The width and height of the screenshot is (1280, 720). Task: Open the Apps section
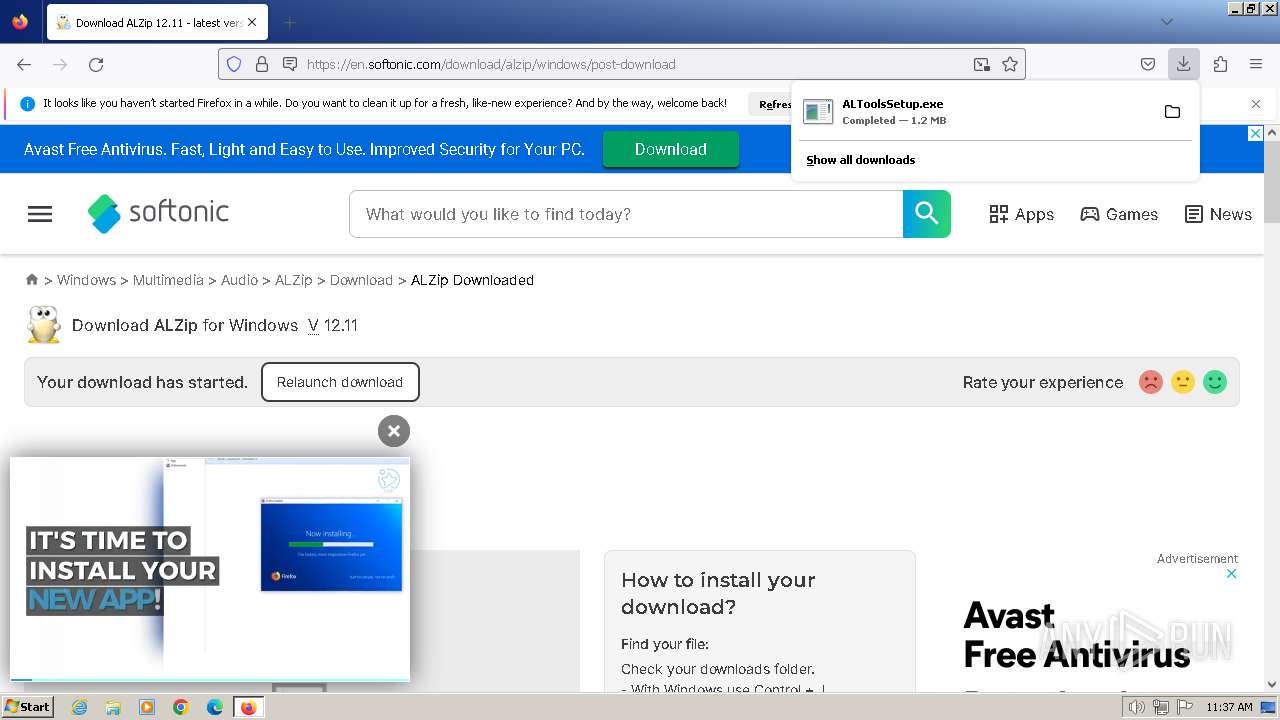tap(1022, 214)
